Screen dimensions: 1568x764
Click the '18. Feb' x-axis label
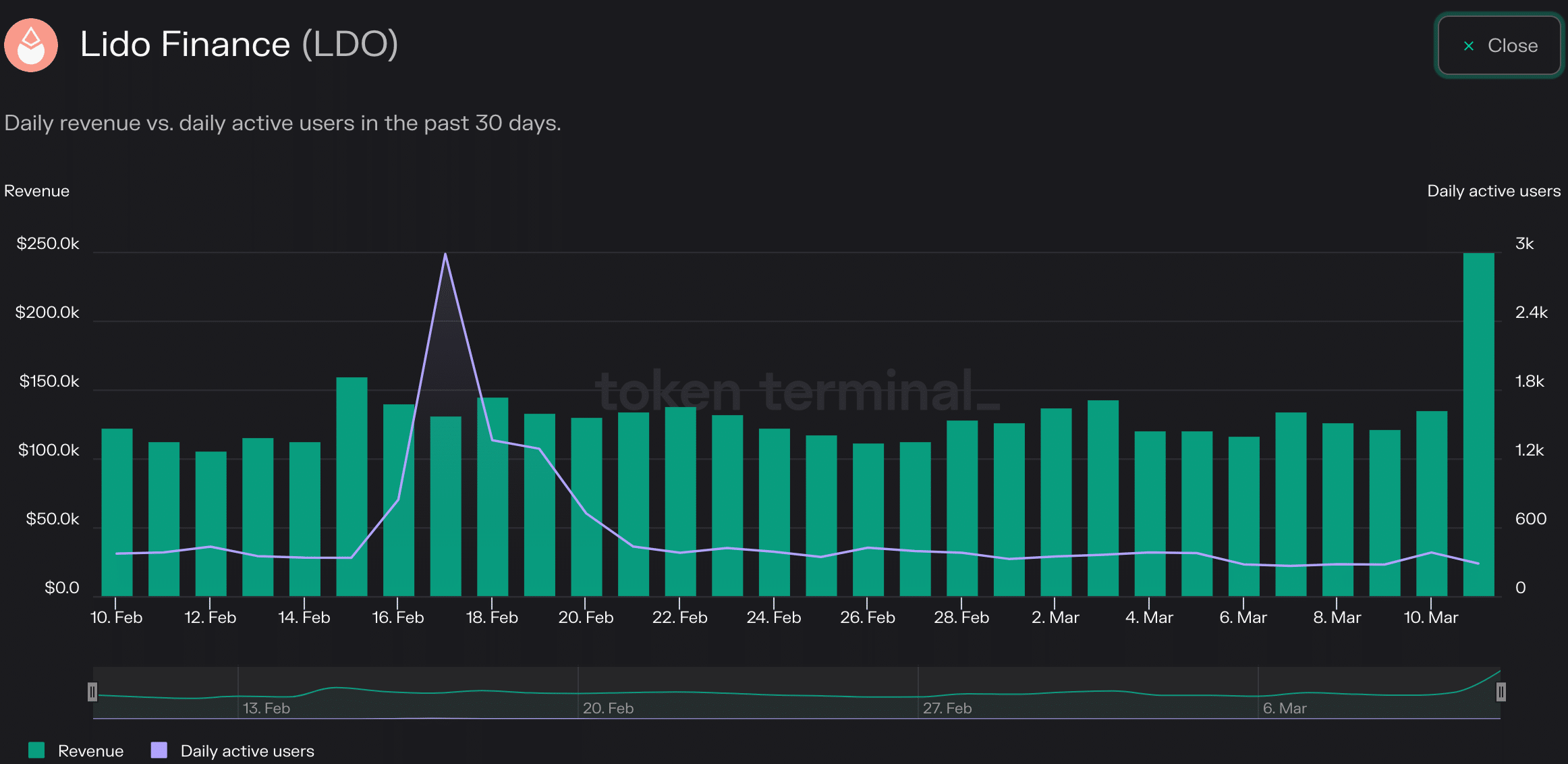492,618
